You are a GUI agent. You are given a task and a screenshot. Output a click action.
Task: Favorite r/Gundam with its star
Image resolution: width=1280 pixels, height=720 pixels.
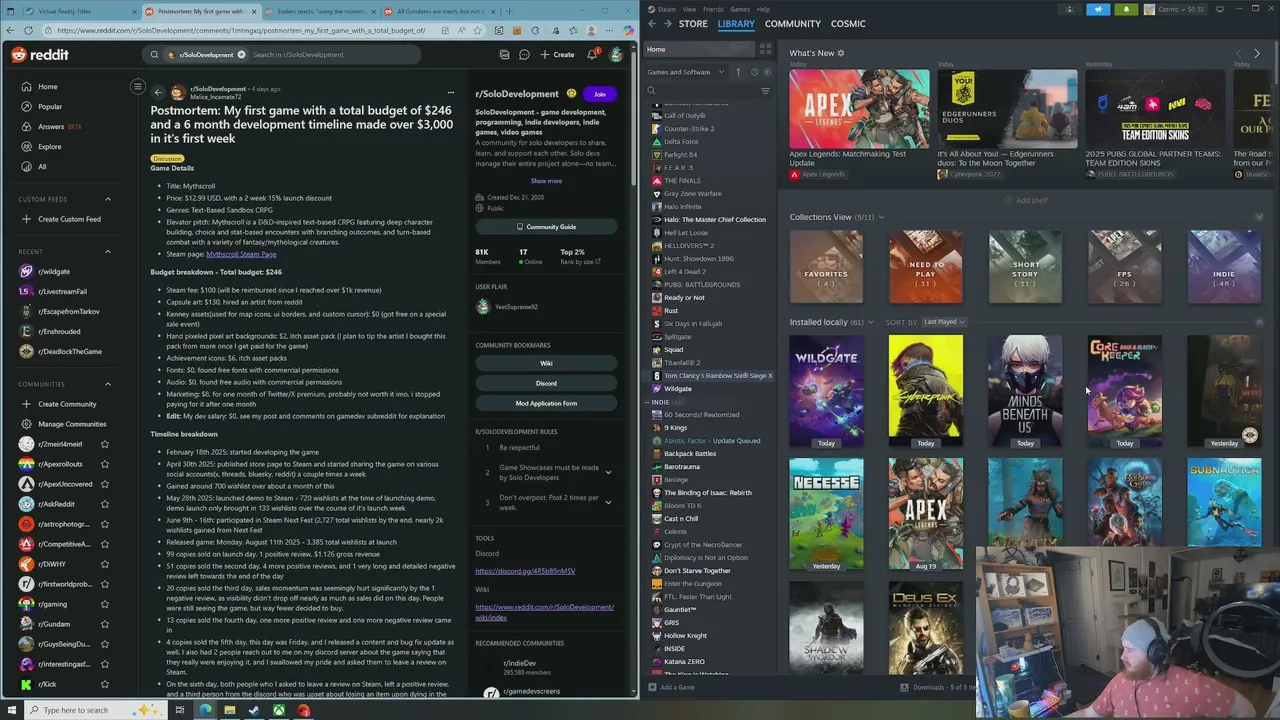click(104, 624)
